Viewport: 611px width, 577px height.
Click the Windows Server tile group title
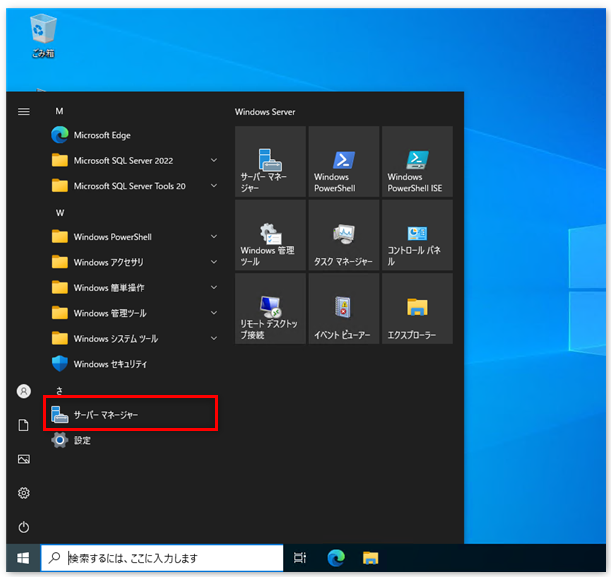[x=265, y=112]
